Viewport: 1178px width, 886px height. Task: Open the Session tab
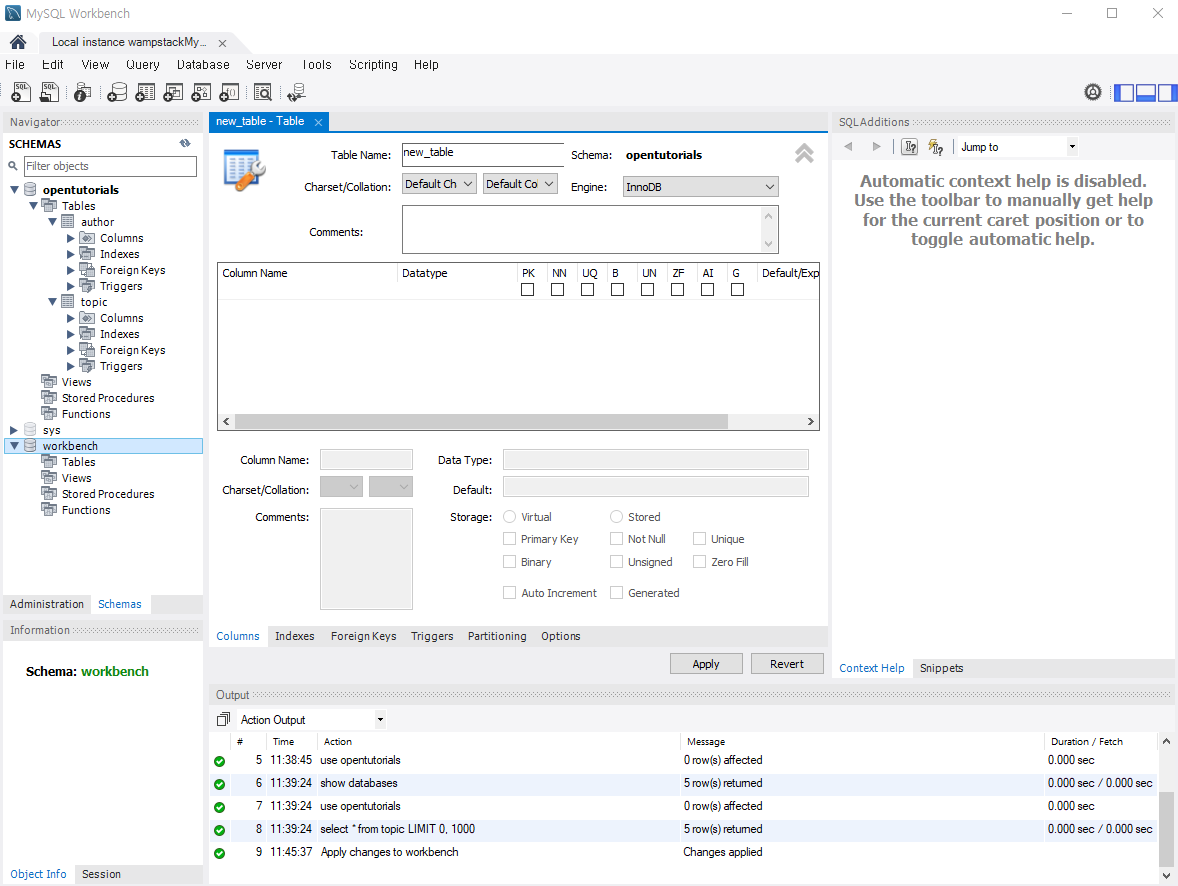click(x=101, y=875)
